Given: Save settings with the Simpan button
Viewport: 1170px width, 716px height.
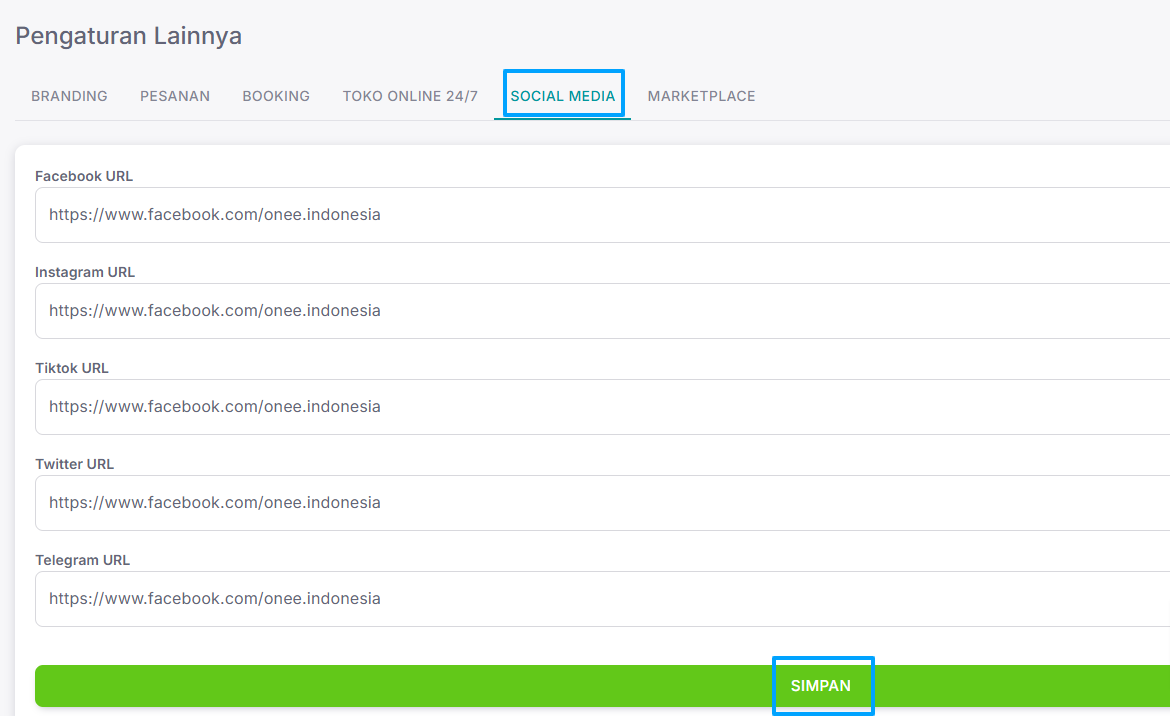Looking at the screenshot, I should [603, 686].
